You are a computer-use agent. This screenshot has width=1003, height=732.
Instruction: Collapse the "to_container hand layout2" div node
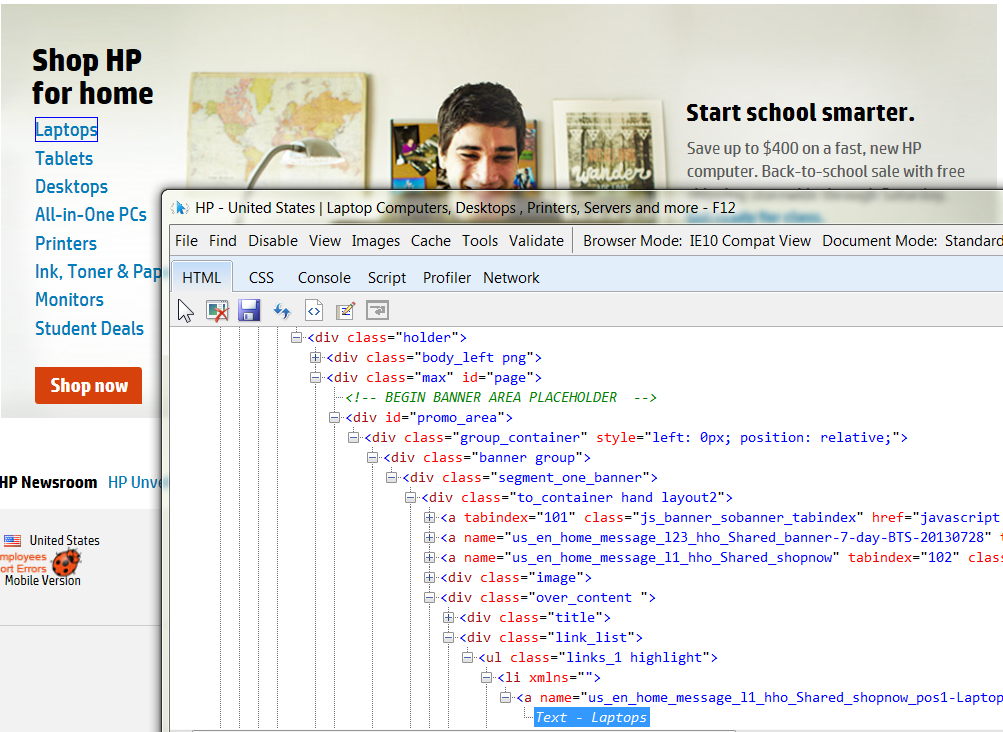pos(410,498)
